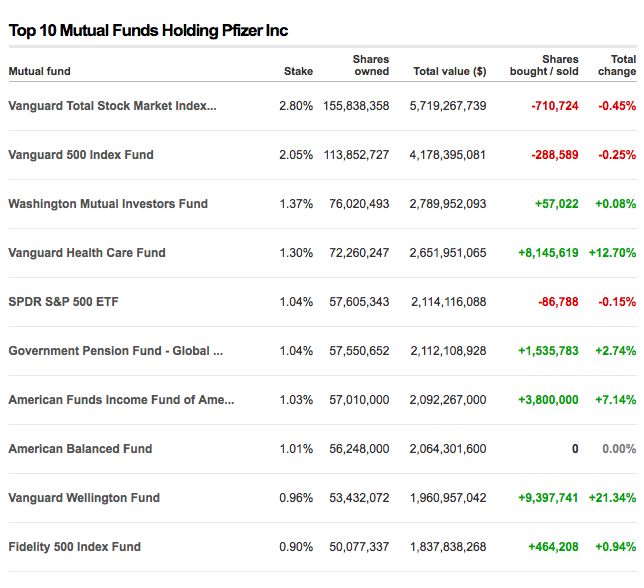The width and height of the screenshot is (644, 588).
Task: Select total change +12.70%
Action: [x=612, y=253]
